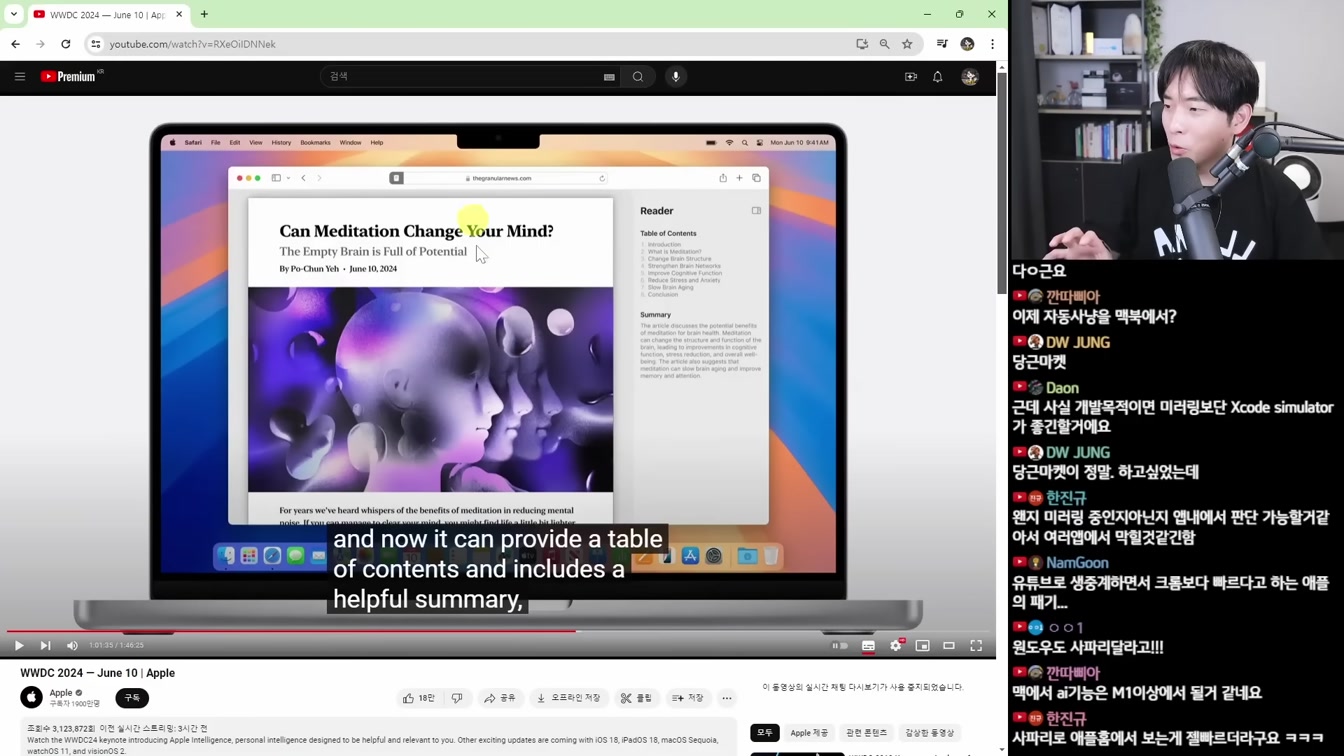Image resolution: width=1344 pixels, height=756 pixels.
Task: Bookmark this page with star icon
Action: [908, 44]
